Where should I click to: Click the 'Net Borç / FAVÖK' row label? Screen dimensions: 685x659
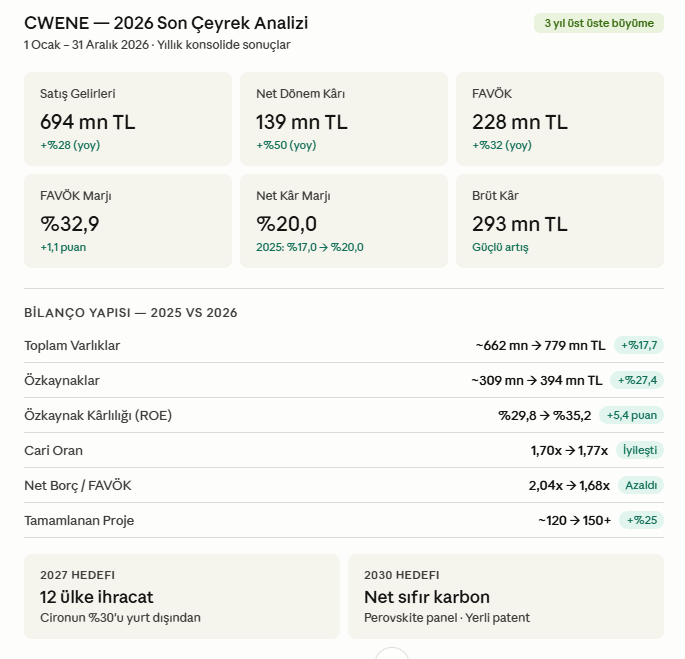pos(78,486)
